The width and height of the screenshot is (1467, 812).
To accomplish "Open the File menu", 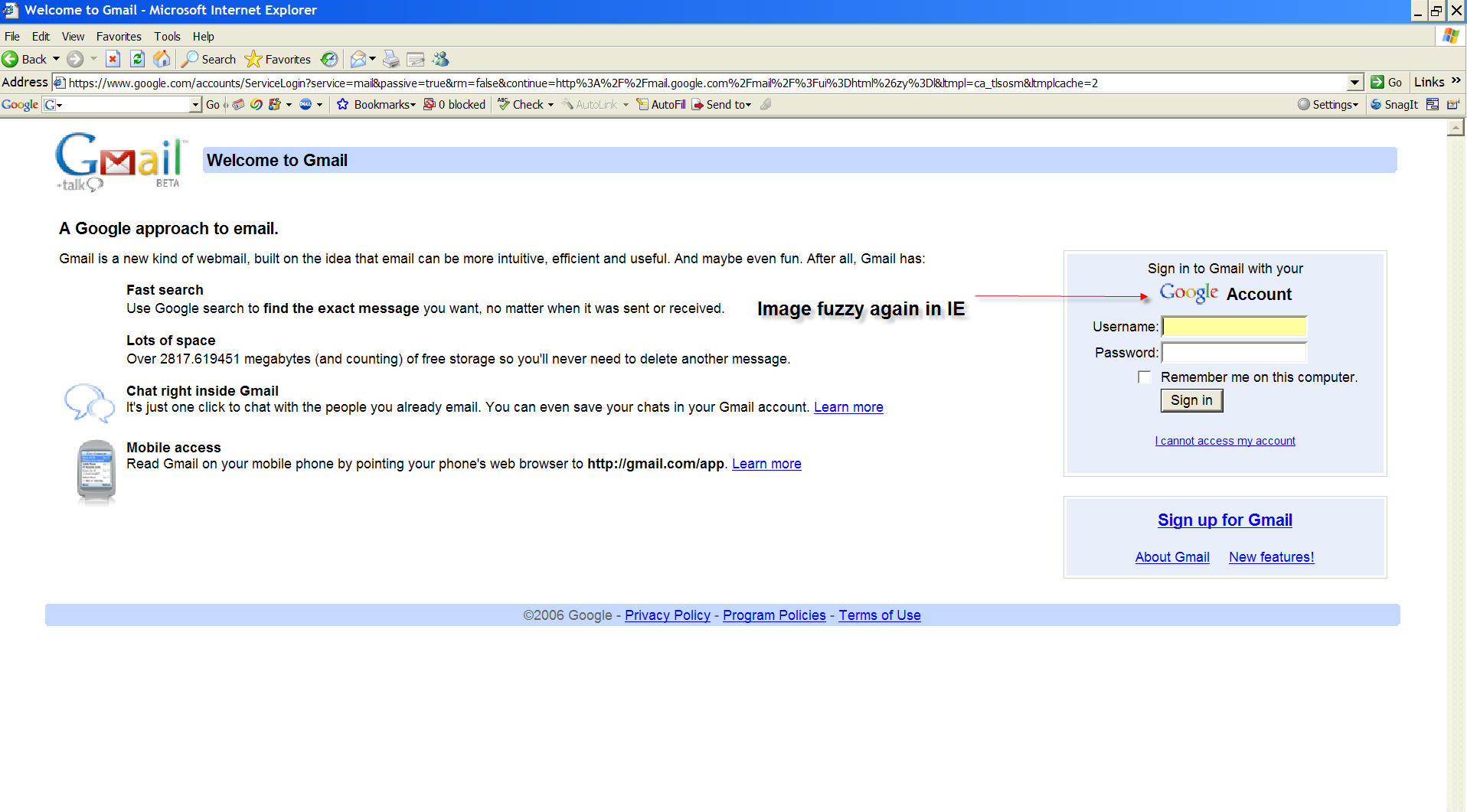I will [11, 36].
